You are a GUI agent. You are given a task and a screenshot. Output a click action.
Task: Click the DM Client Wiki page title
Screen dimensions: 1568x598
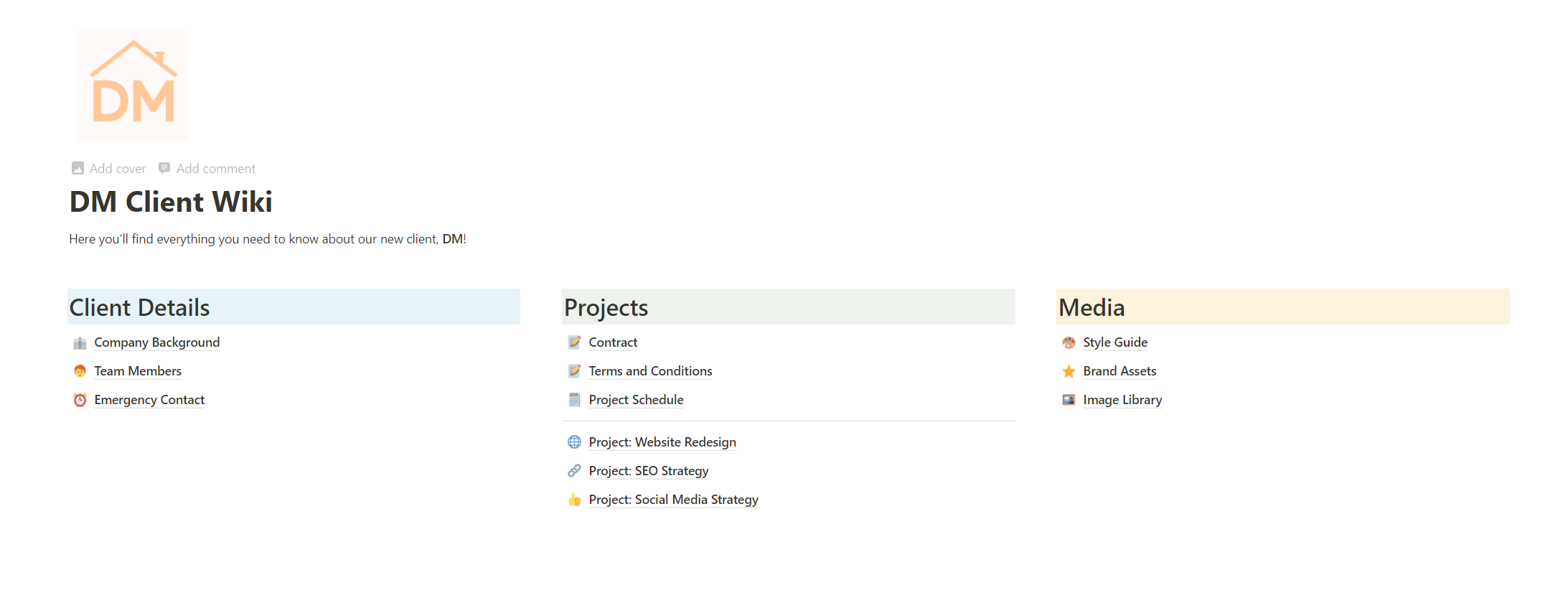click(171, 202)
